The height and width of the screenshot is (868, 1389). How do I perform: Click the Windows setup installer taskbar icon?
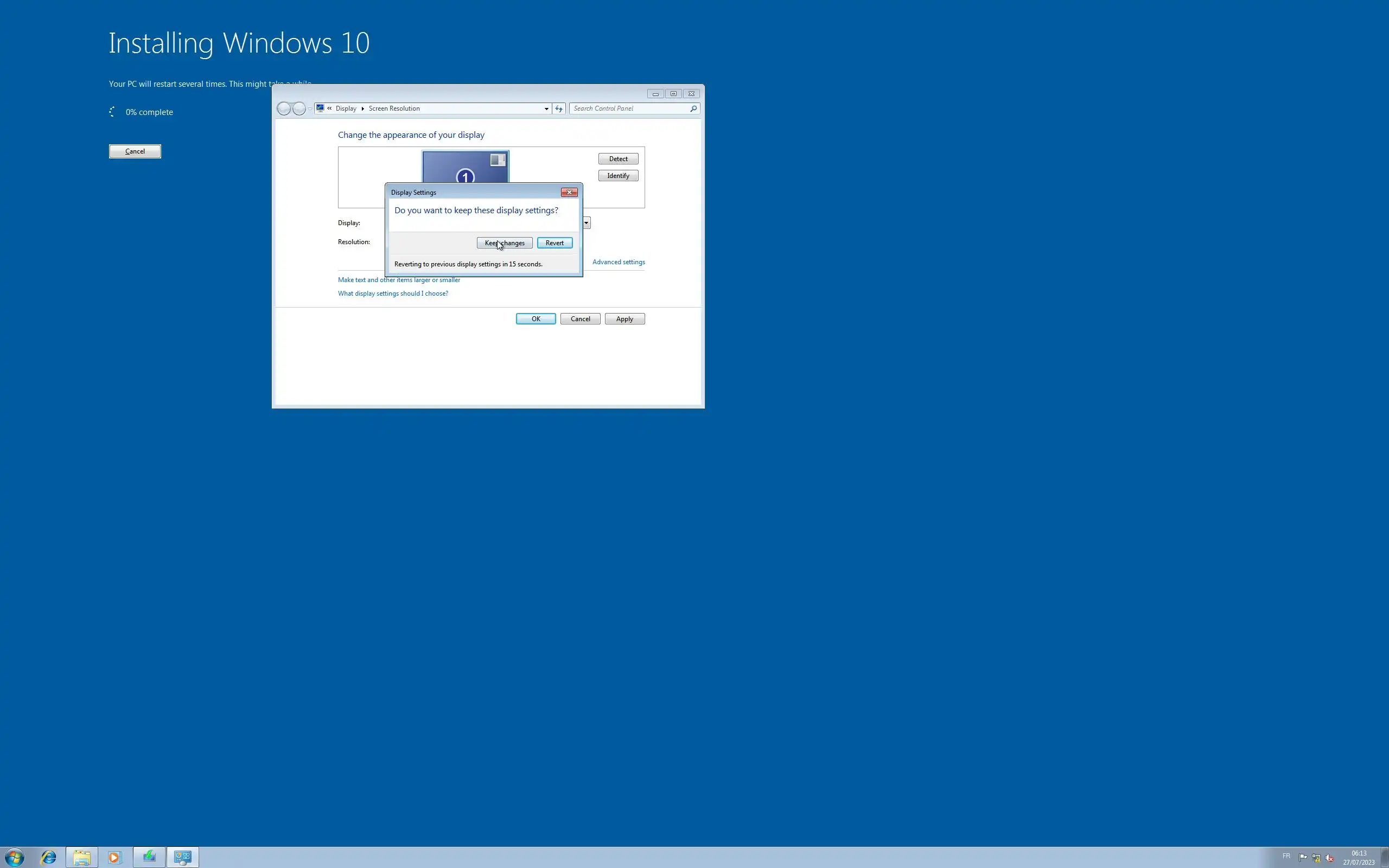point(149,857)
